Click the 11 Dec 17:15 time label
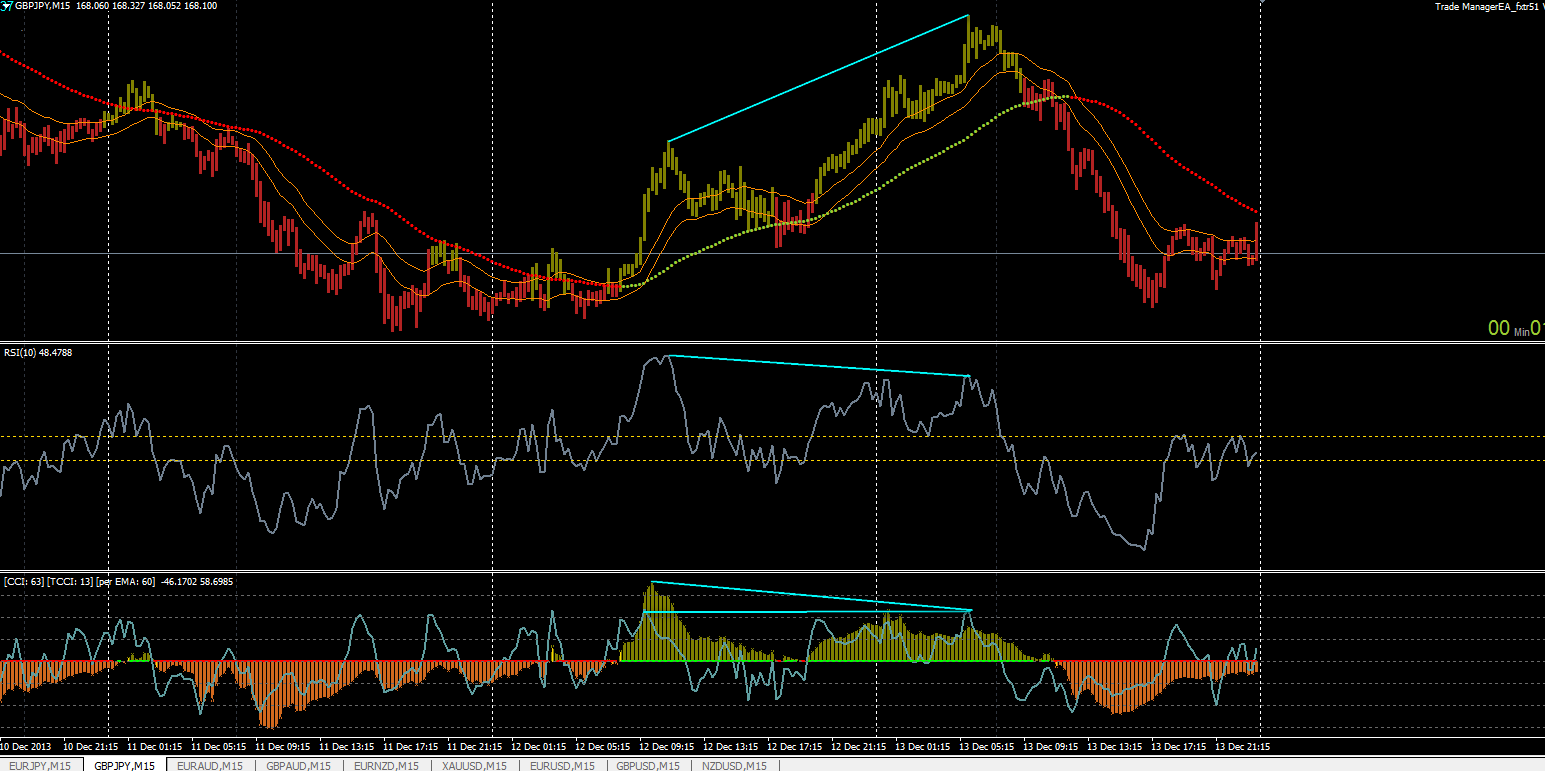Viewport: 1545px width, 771px height. [x=412, y=746]
